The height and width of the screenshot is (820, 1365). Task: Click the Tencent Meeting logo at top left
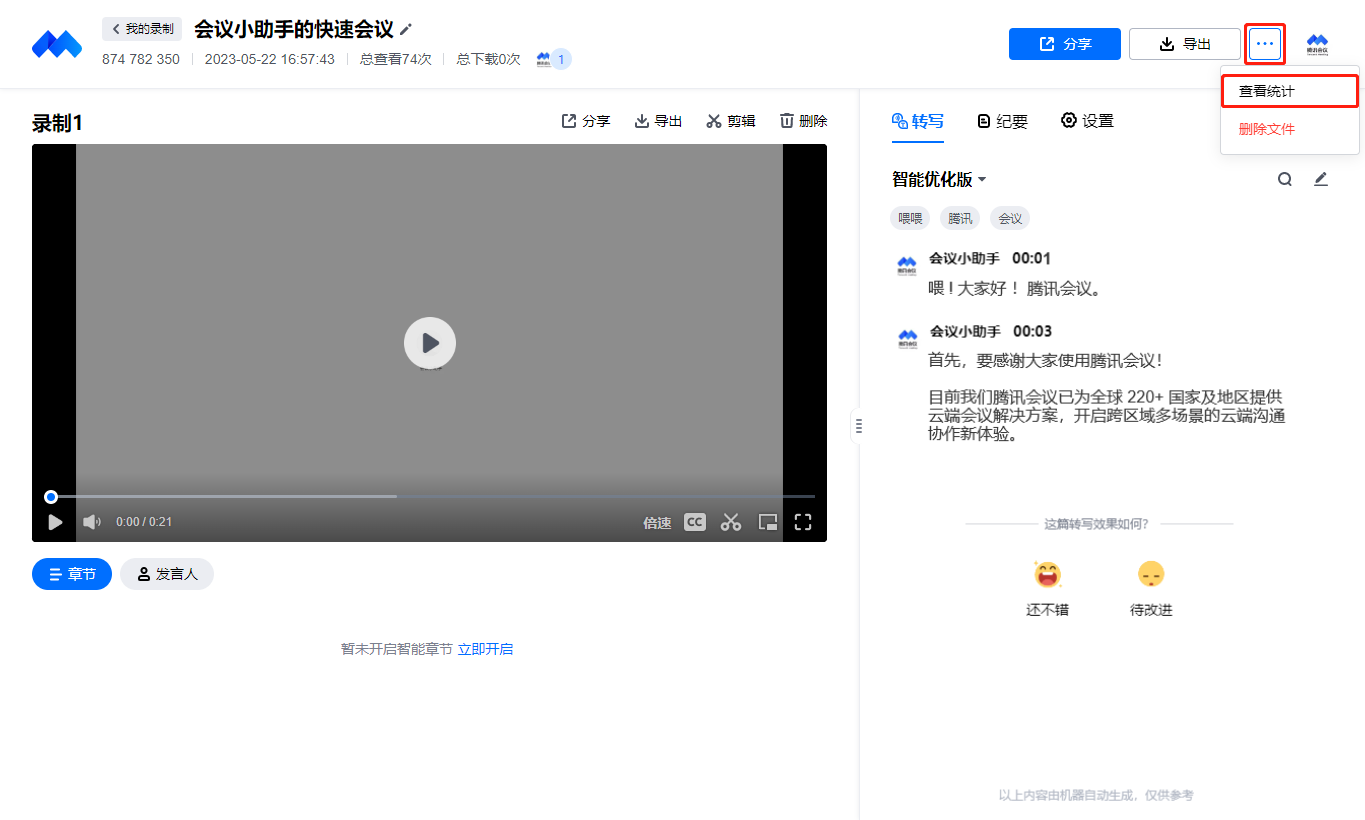[x=56, y=44]
